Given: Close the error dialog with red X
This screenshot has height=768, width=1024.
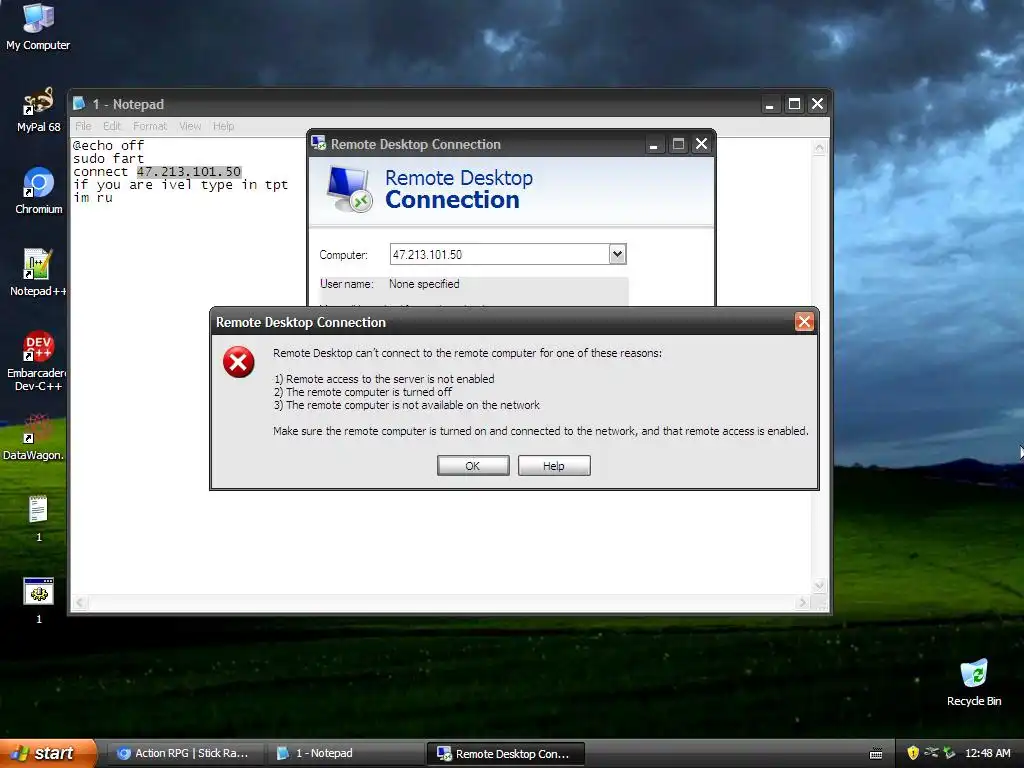Looking at the screenshot, I should (x=804, y=321).
